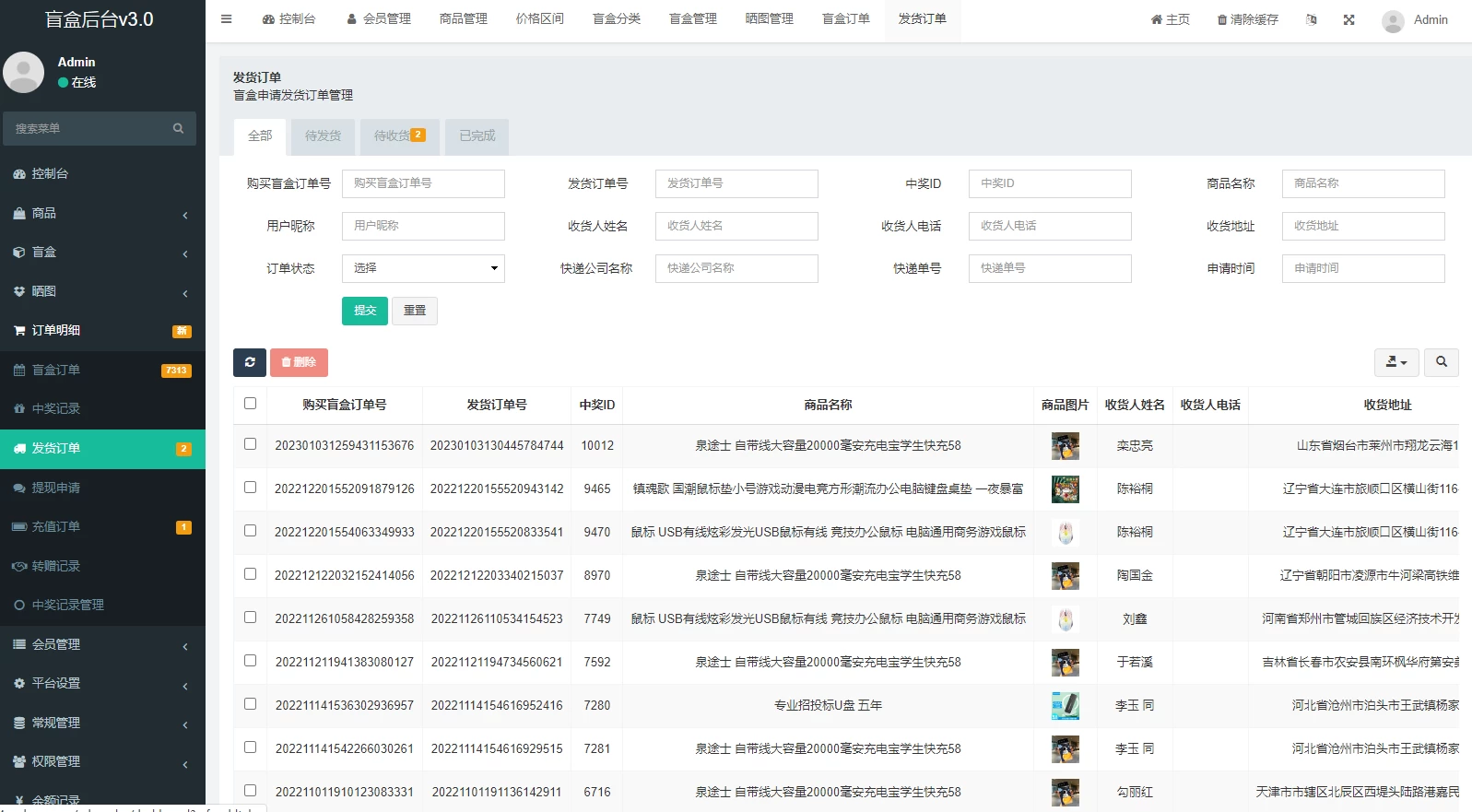Expand the 商品 sidebar menu
The width and height of the screenshot is (1472, 812).
(x=102, y=213)
